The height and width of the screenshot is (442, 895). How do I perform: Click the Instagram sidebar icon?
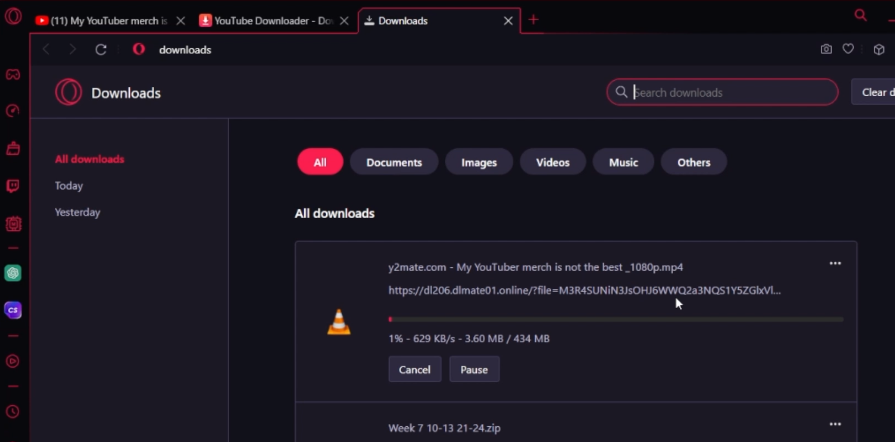[x=14, y=224]
